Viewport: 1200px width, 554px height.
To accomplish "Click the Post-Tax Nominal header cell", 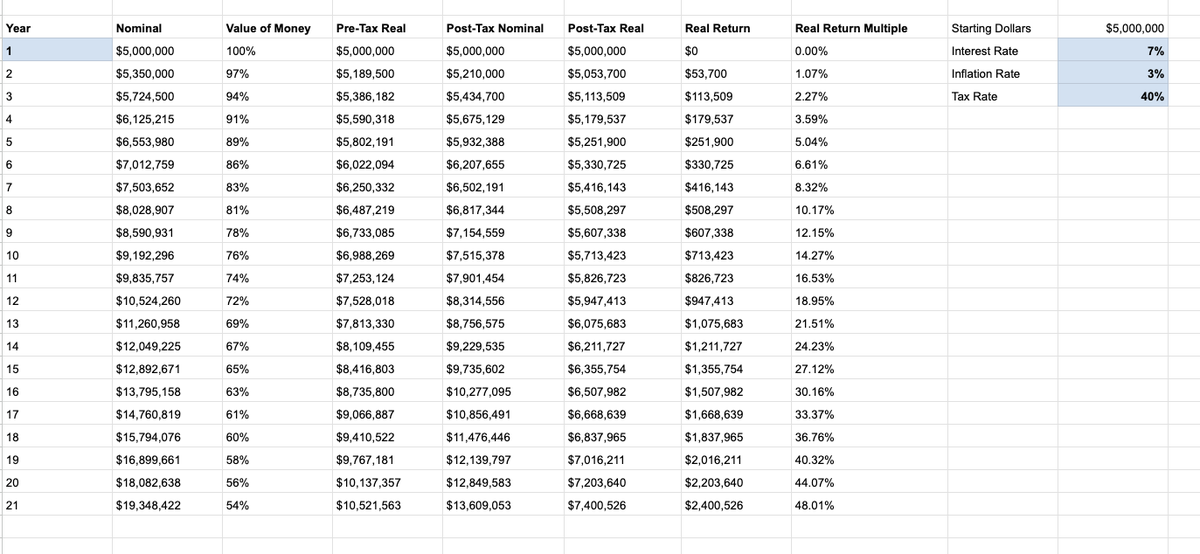I will 500,27.
